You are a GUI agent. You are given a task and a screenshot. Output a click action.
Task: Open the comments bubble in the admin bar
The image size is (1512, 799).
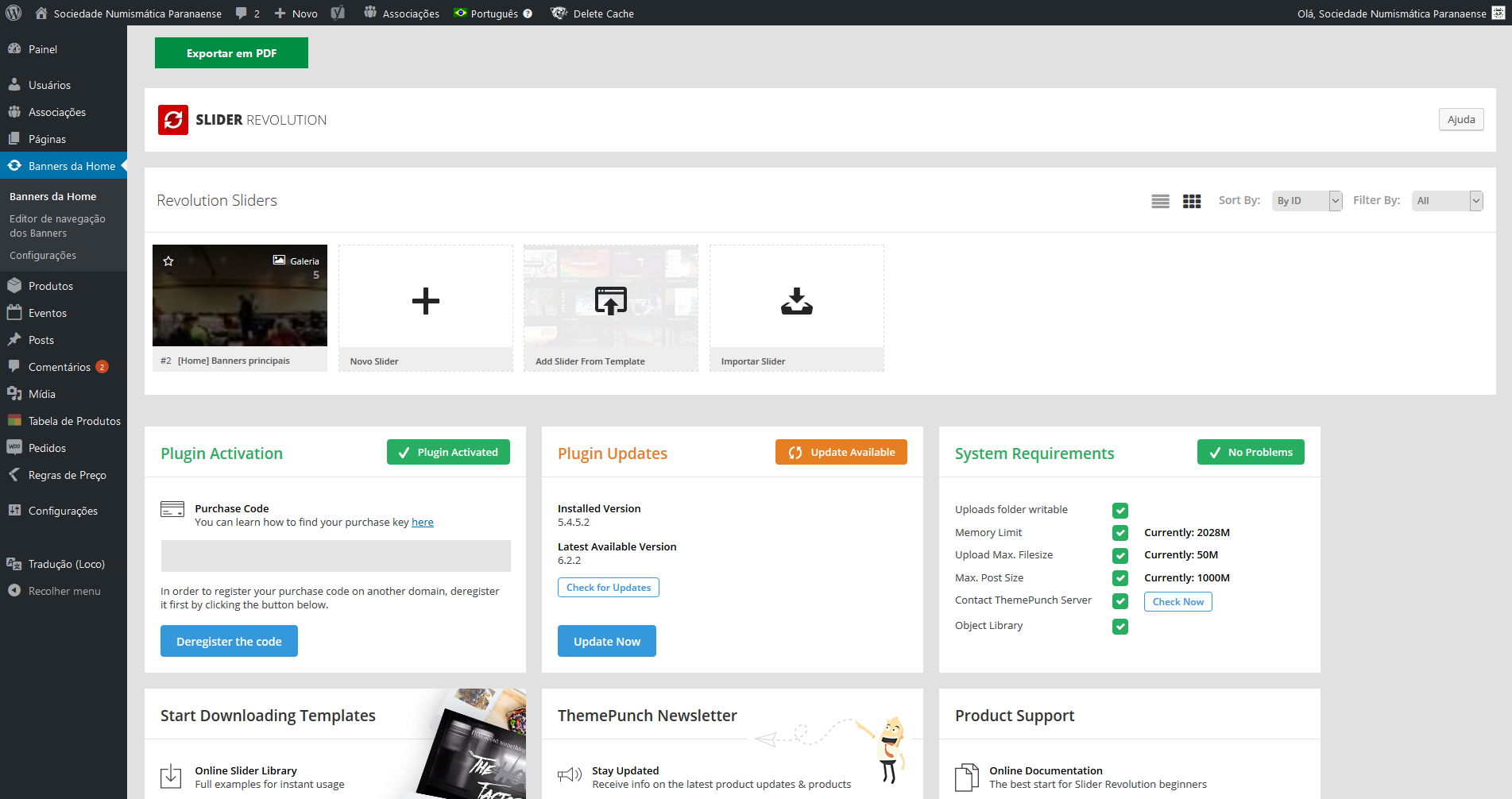pos(242,14)
